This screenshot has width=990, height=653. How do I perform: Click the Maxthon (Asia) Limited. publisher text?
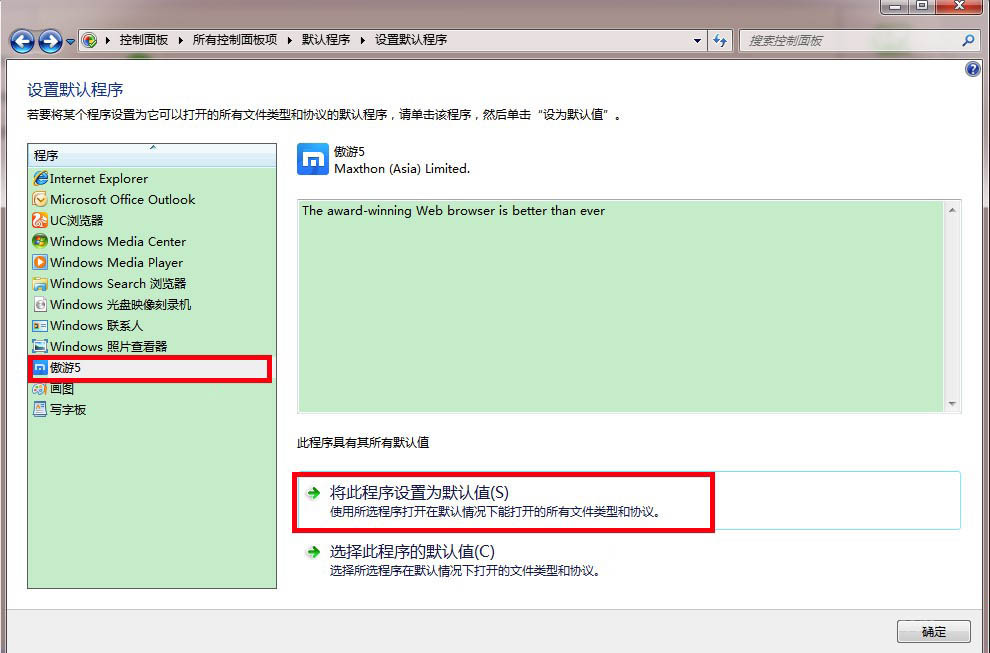coord(402,169)
